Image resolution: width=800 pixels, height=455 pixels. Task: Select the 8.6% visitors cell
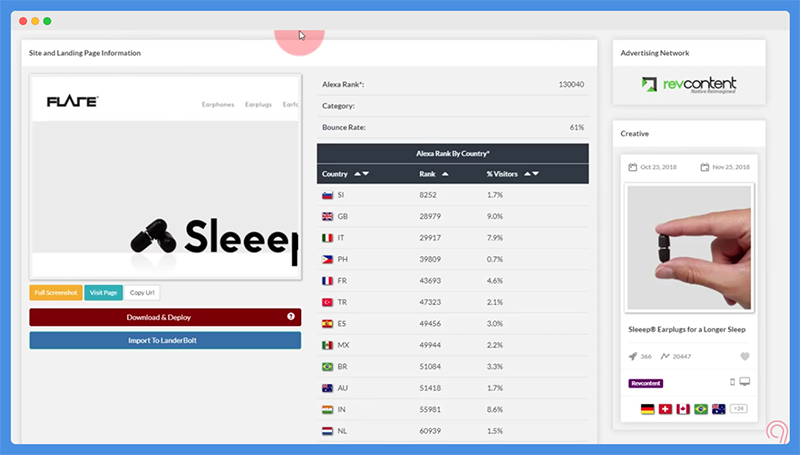point(495,409)
